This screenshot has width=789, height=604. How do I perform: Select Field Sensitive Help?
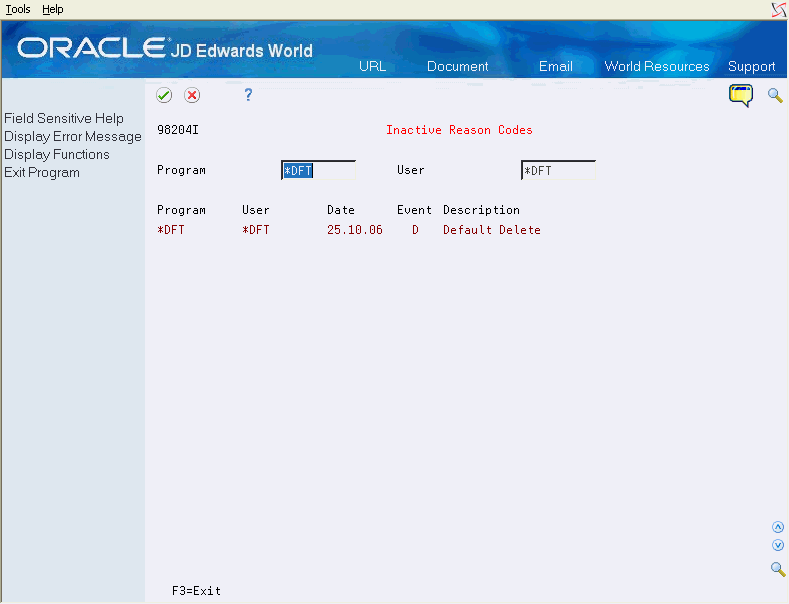click(x=64, y=118)
